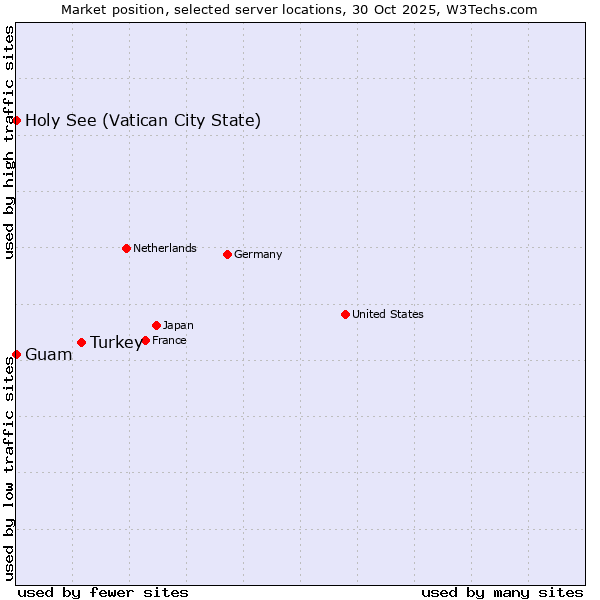600x600 pixels.
Task: Select the Guam red marker
Action: (x=17, y=354)
